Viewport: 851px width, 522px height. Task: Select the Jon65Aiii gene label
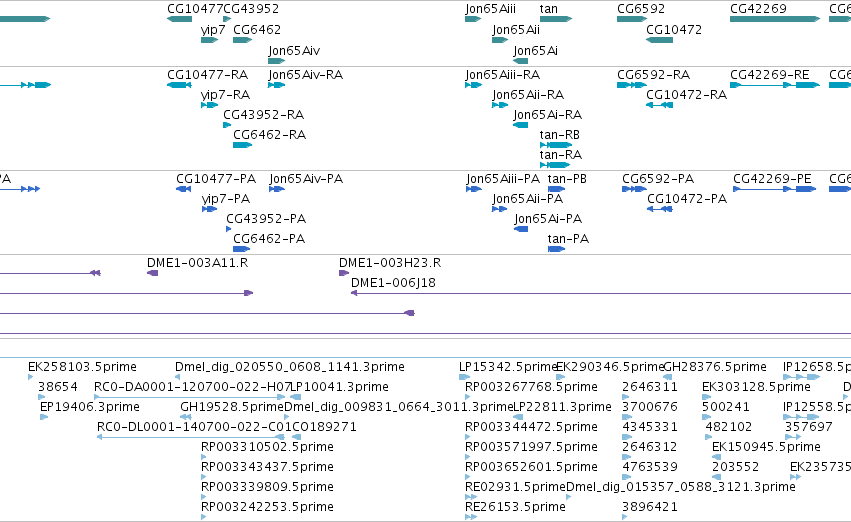pos(490,9)
